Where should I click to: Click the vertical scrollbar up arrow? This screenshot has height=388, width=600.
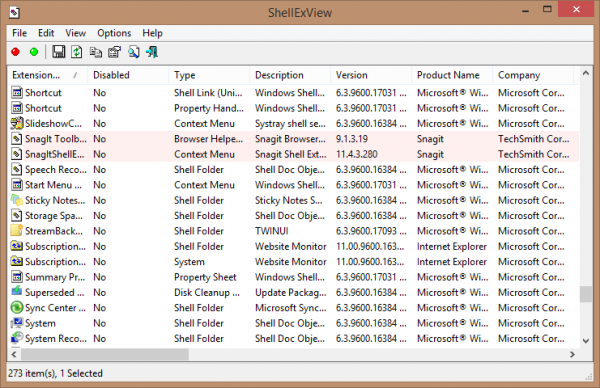pyautogui.click(x=585, y=73)
